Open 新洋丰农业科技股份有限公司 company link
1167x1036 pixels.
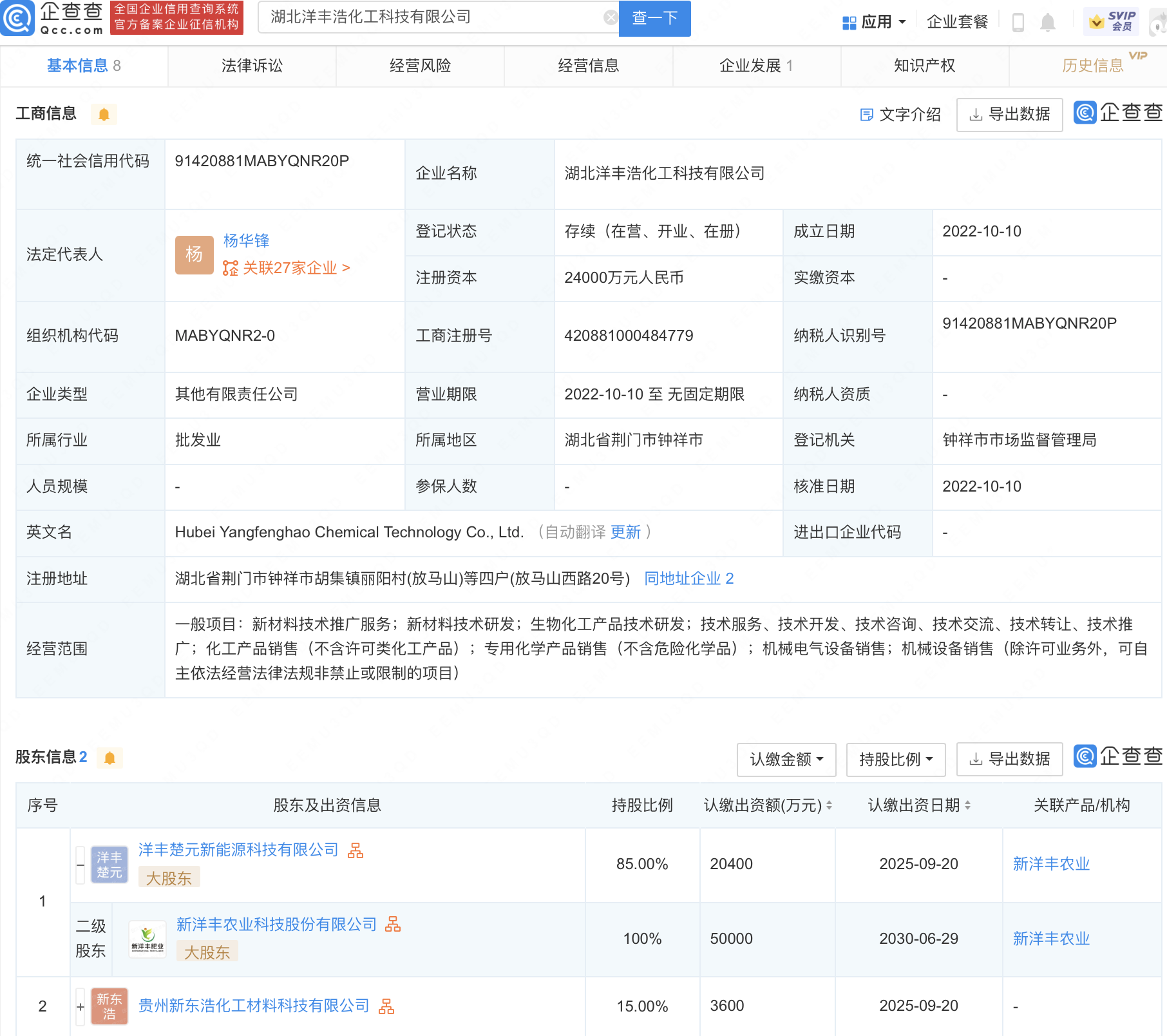point(276,925)
